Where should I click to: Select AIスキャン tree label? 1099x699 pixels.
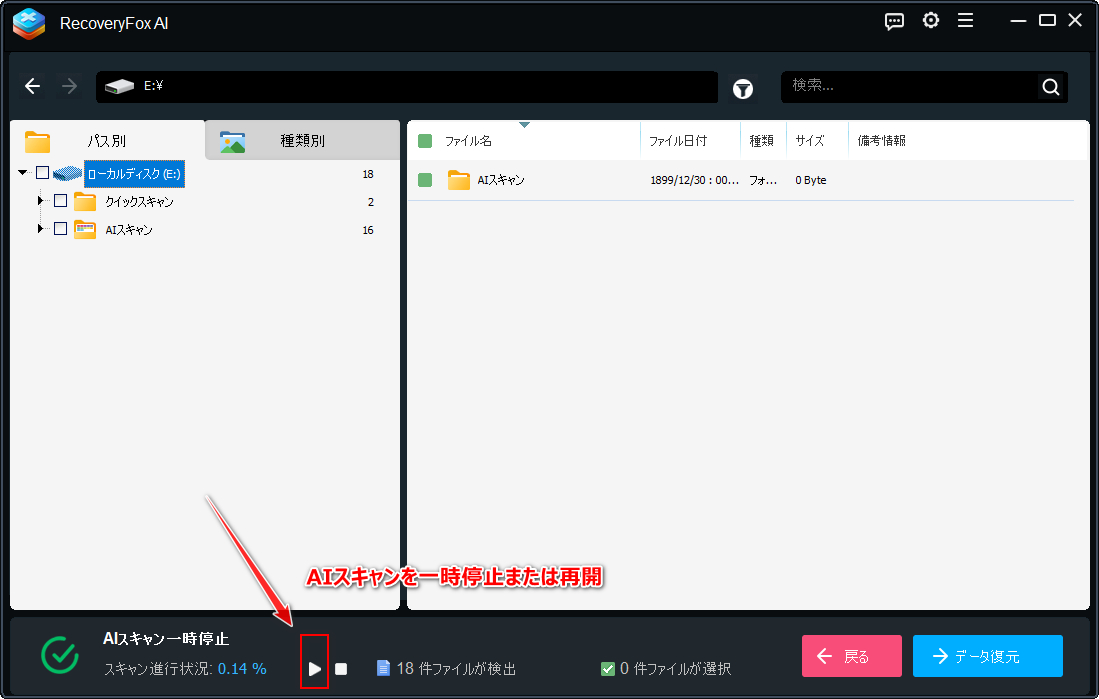tap(129, 230)
